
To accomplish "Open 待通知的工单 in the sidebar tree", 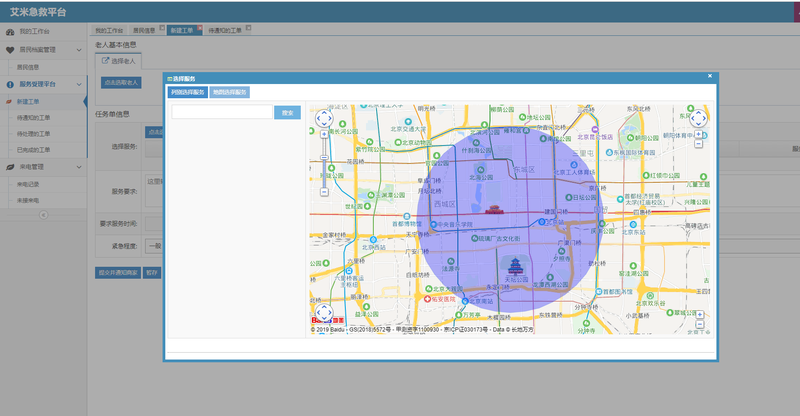I will [x=33, y=118].
